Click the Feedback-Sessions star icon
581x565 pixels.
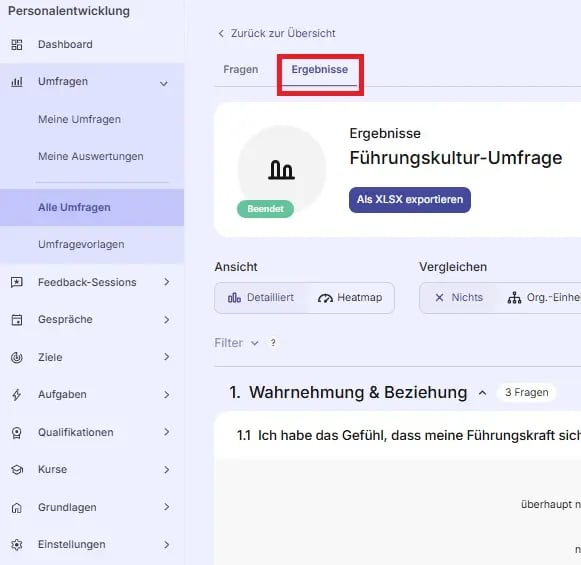point(17,283)
